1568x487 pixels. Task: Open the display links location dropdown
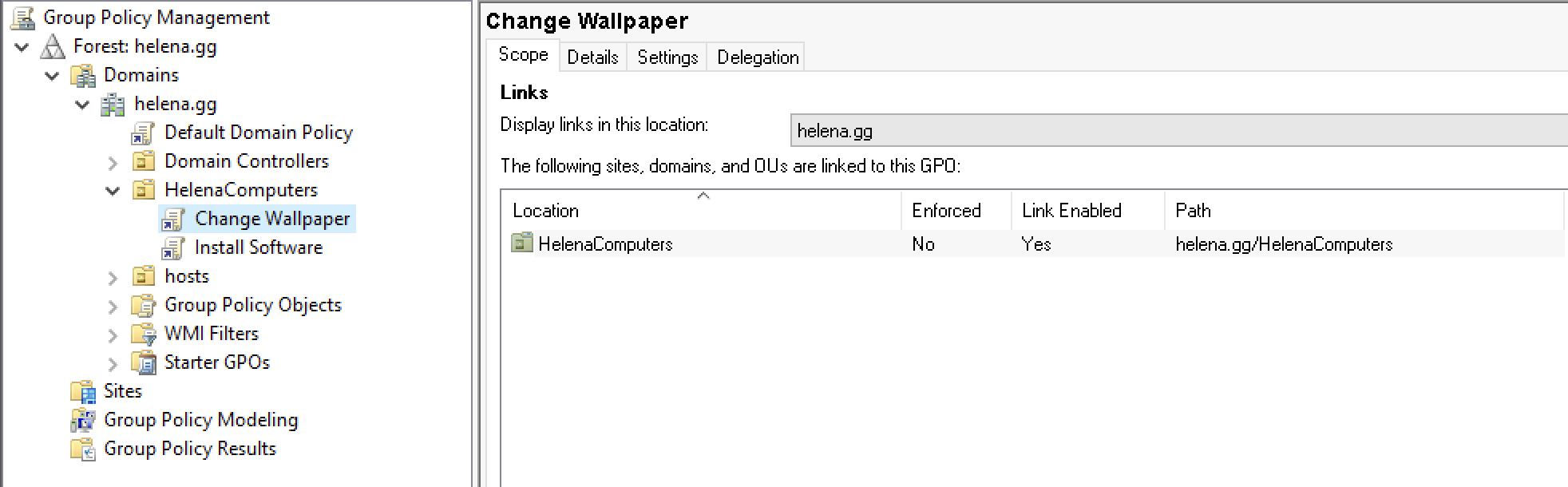click(1178, 131)
